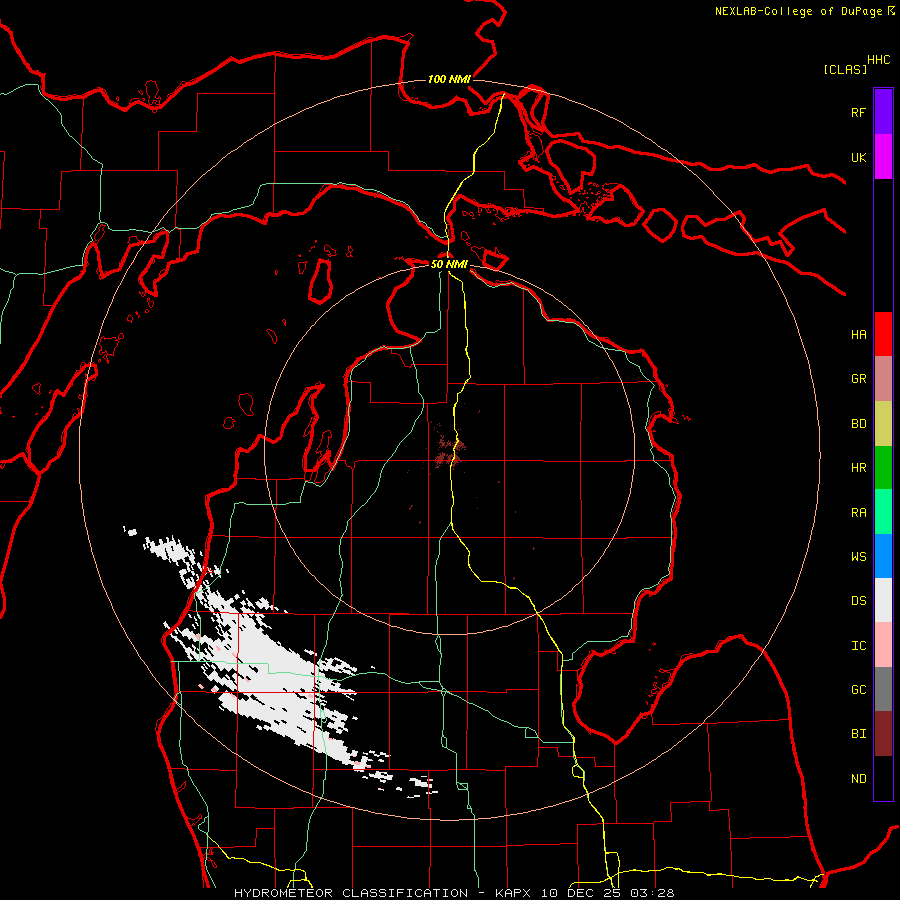Click the UK magenta legend swatch
The width and height of the screenshot is (900, 900).
coord(883,157)
